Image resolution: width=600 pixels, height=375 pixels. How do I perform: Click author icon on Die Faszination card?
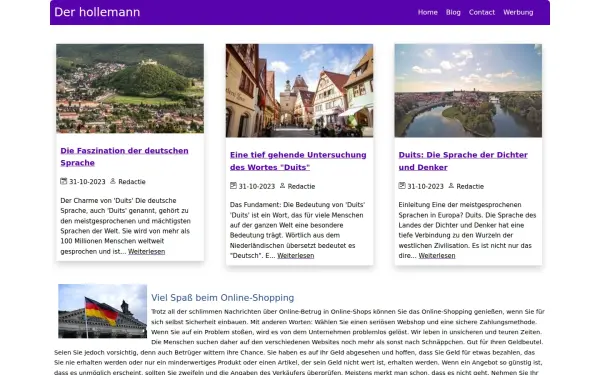pos(113,181)
